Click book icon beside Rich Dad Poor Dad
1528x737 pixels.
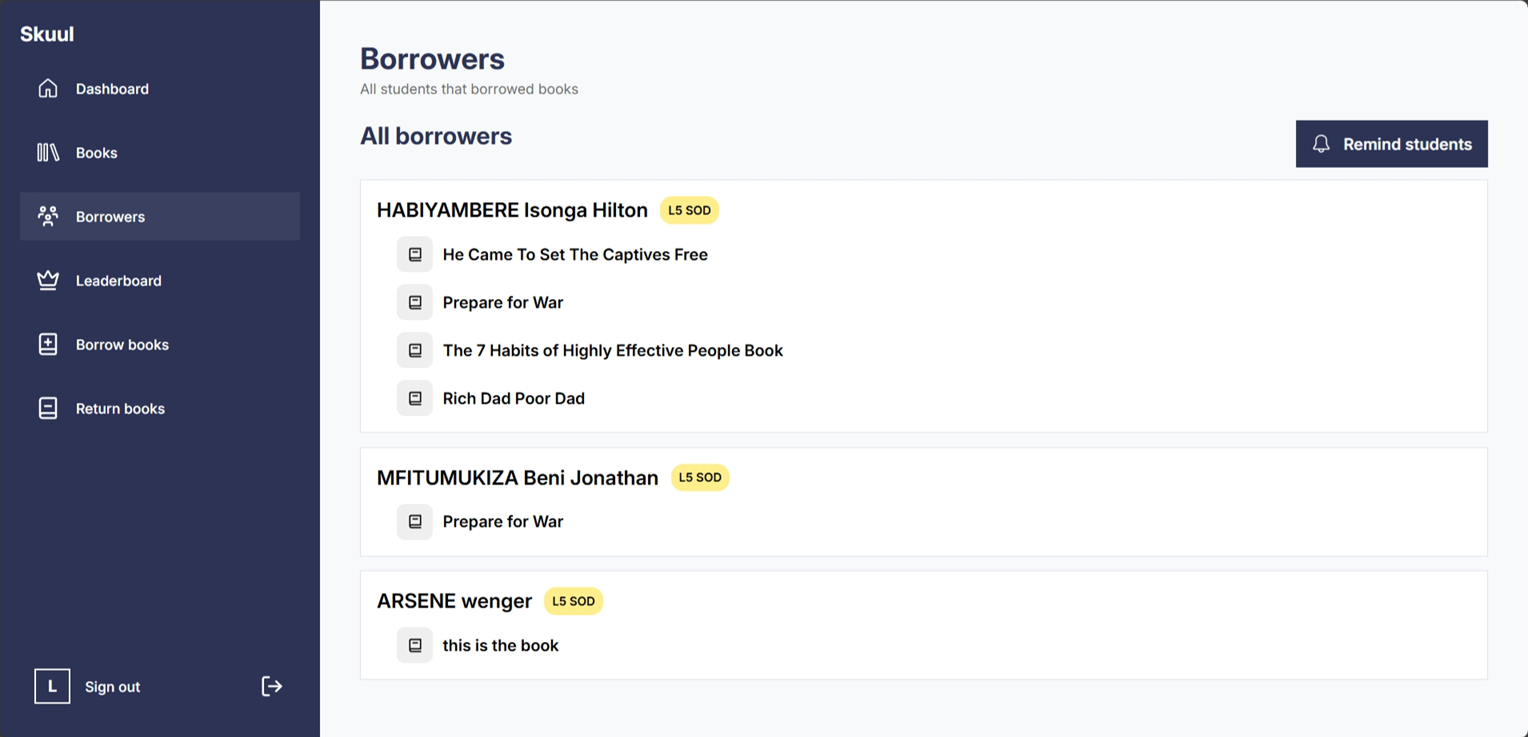point(415,398)
